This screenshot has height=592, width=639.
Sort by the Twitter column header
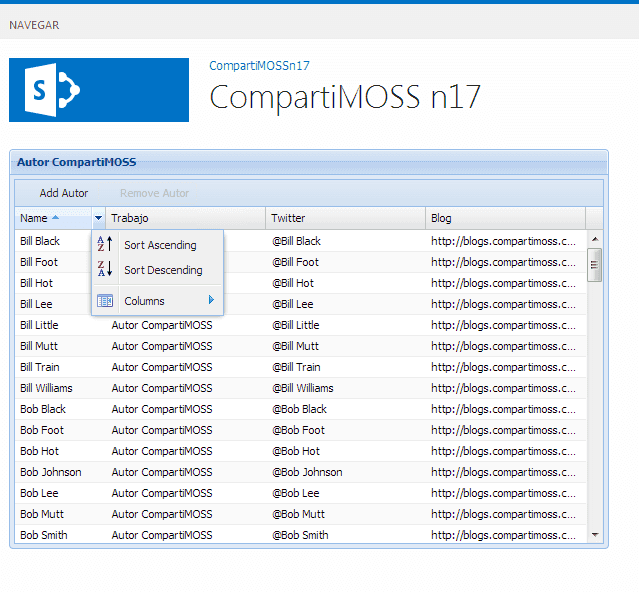point(346,218)
